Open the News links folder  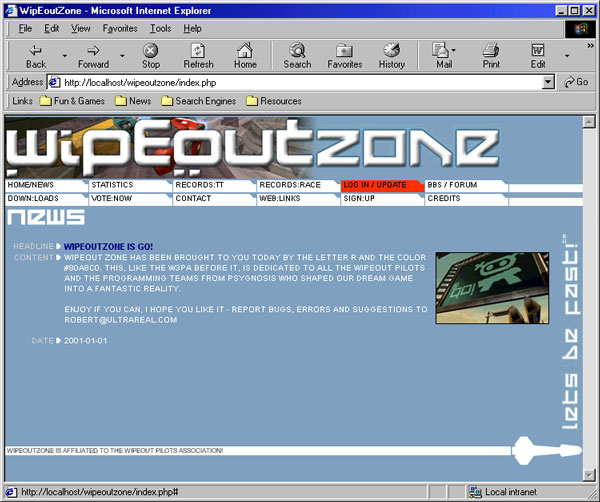(x=133, y=101)
